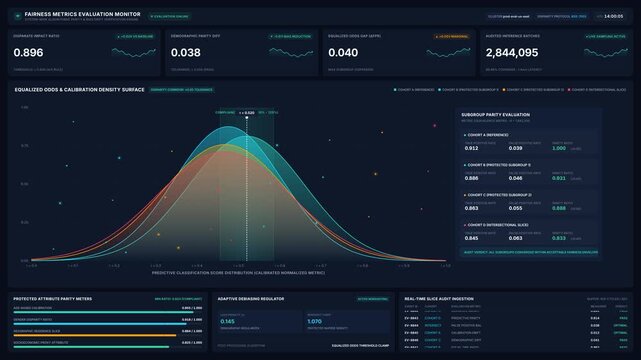Screen dimensions: 641x360
Task: Select the Cohort B protected subgroup card header
Action: point(497,165)
